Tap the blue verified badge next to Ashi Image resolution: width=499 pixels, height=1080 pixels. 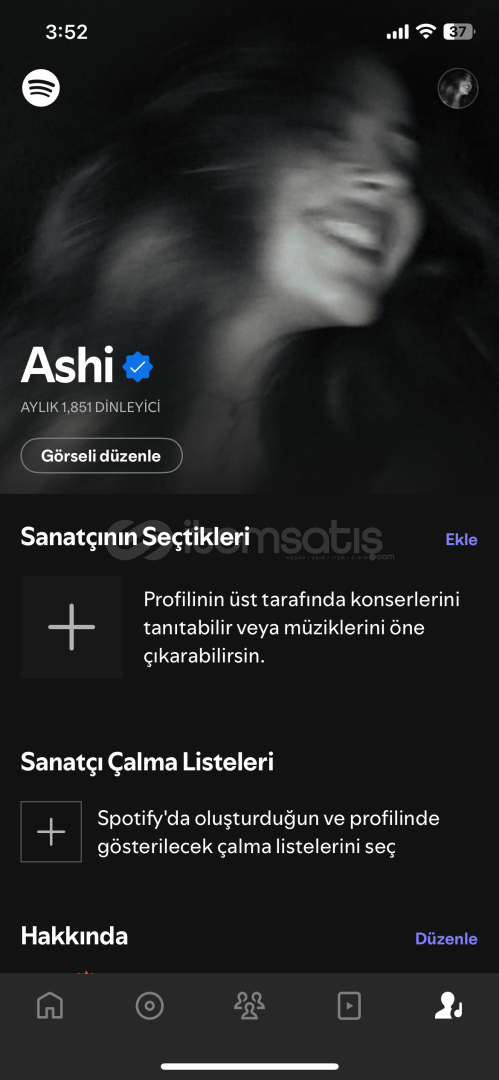pos(138,367)
